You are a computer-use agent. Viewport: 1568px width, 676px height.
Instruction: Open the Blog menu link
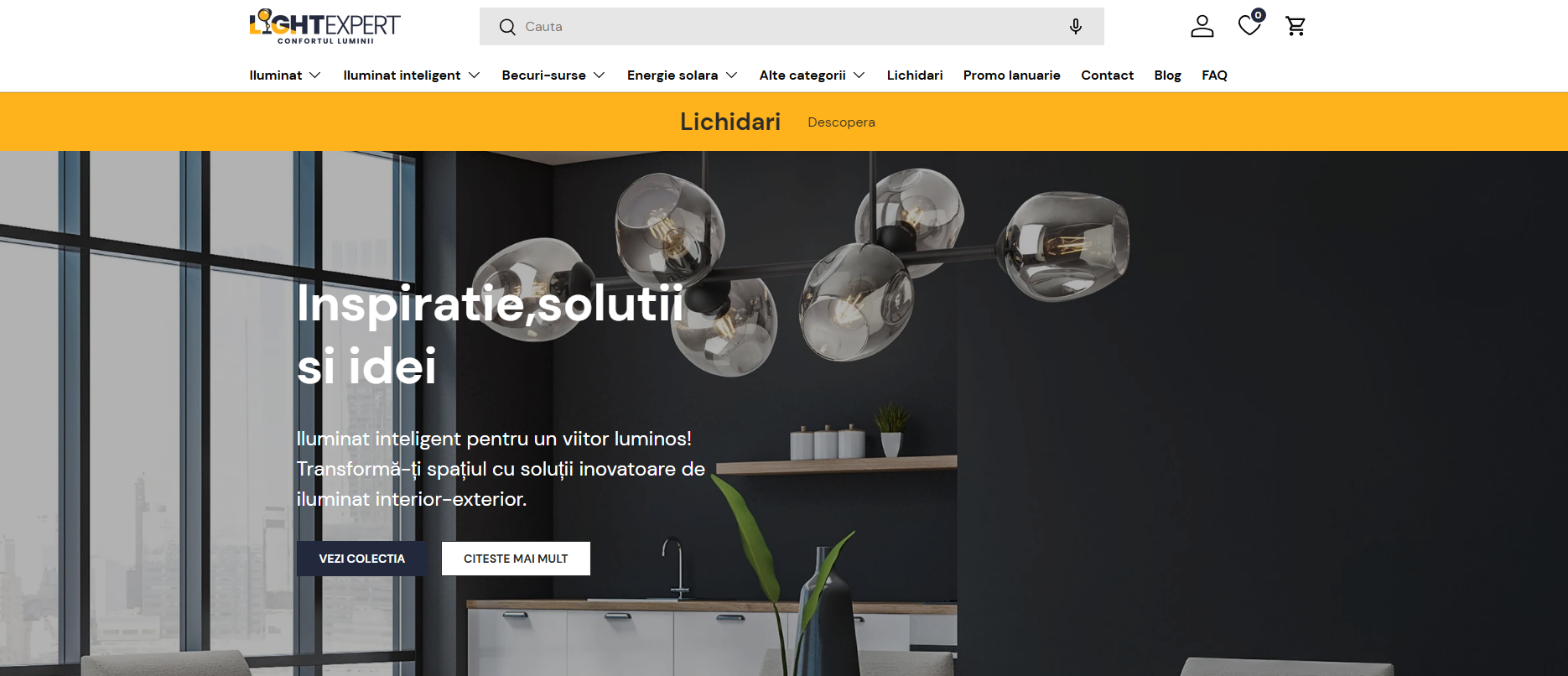click(1167, 75)
